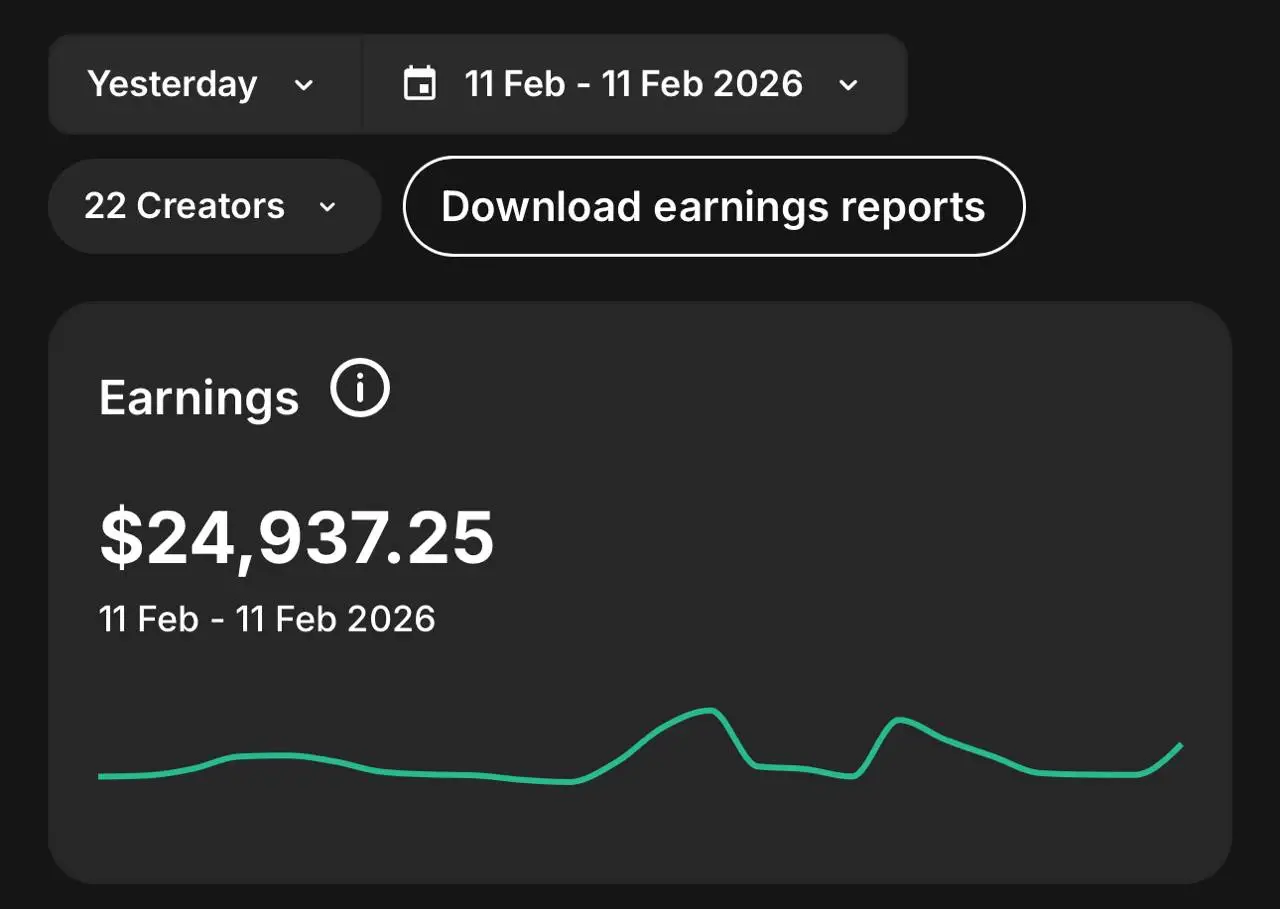Click the calendar icon in date picker

pos(420,84)
